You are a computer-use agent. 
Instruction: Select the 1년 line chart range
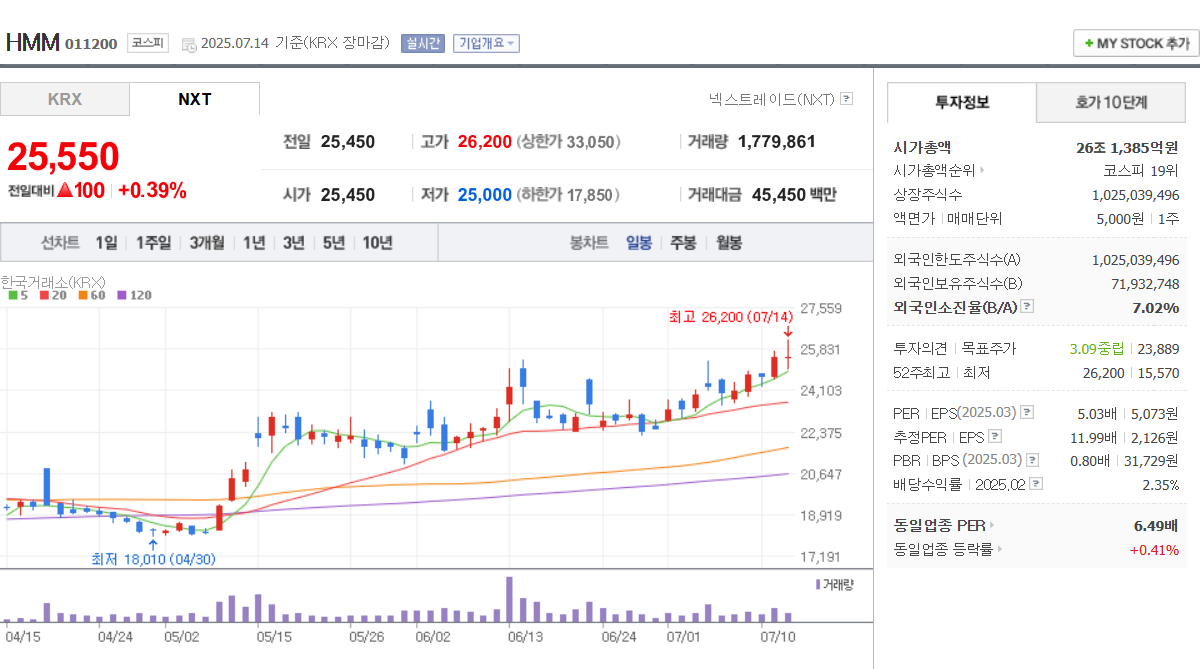pos(254,243)
